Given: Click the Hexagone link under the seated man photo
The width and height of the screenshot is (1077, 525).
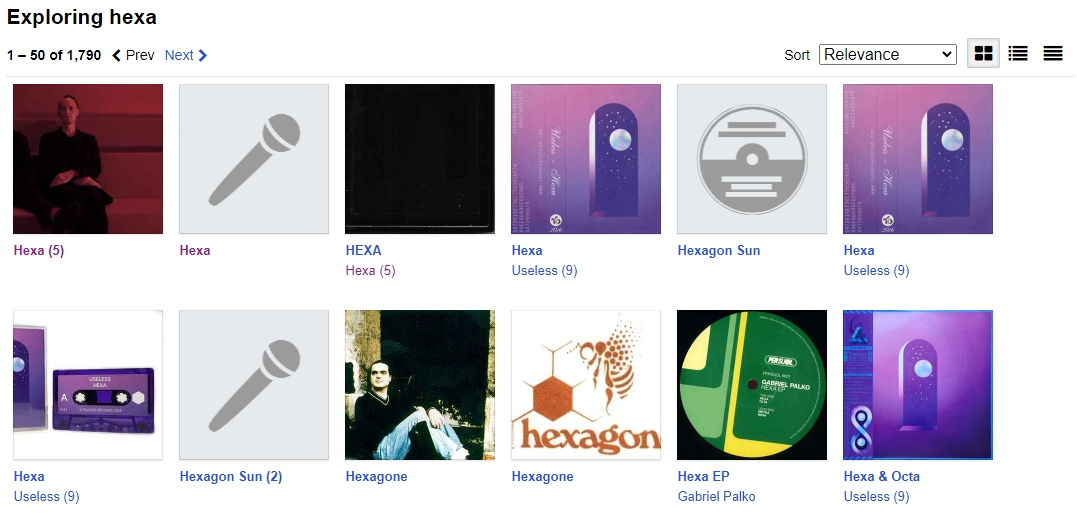Looking at the screenshot, I should [x=376, y=476].
